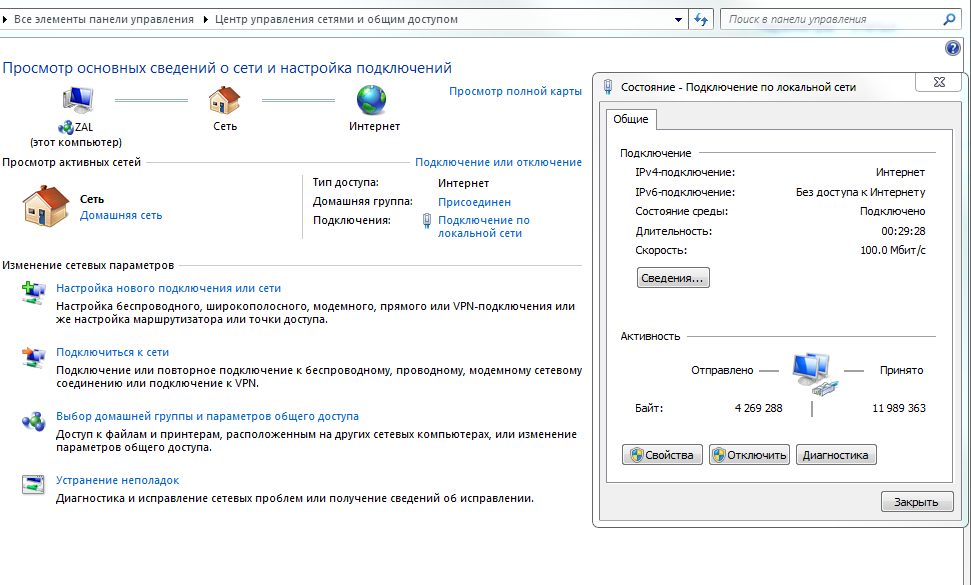This screenshot has height=585, width=971.
Task: Click the Сведения... button
Action: (673, 278)
